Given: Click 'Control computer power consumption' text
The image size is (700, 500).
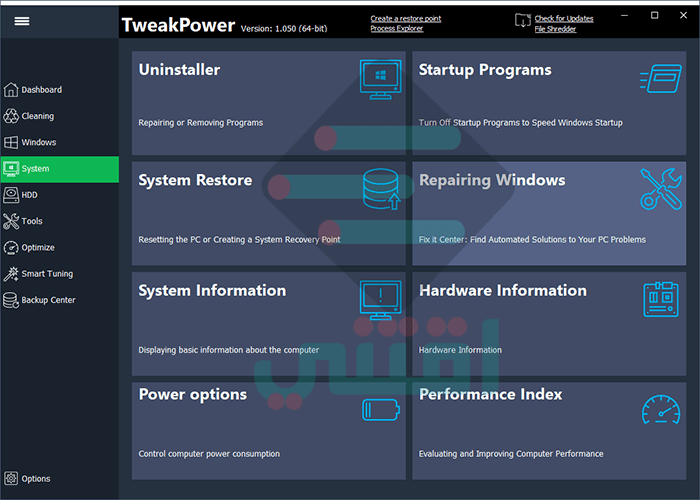Looking at the screenshot, I should [209, 454].
